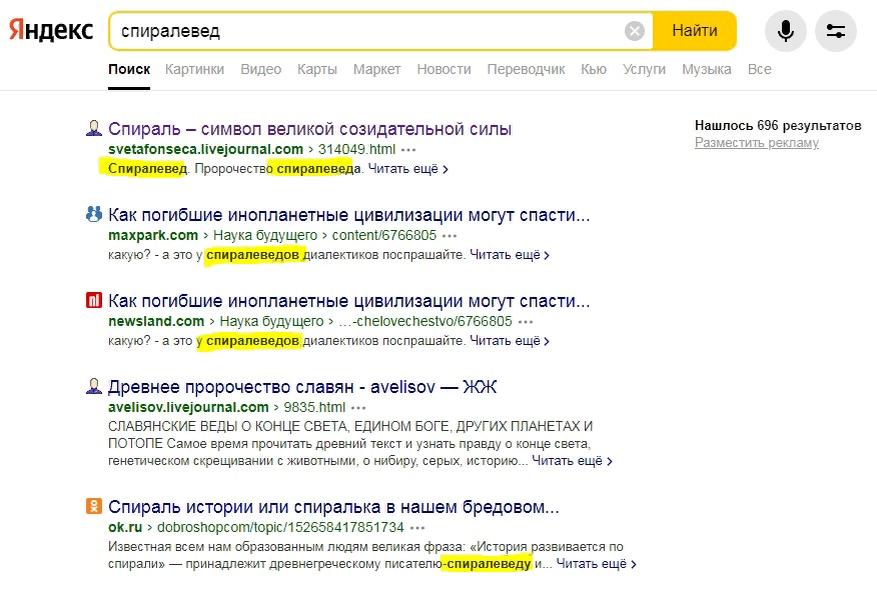Image resolution: width=877 pixels, height=595 pixels.
Task: Click 'Наука будущего' breadcrumb in newsland result
Action: (x=272, y=322)
